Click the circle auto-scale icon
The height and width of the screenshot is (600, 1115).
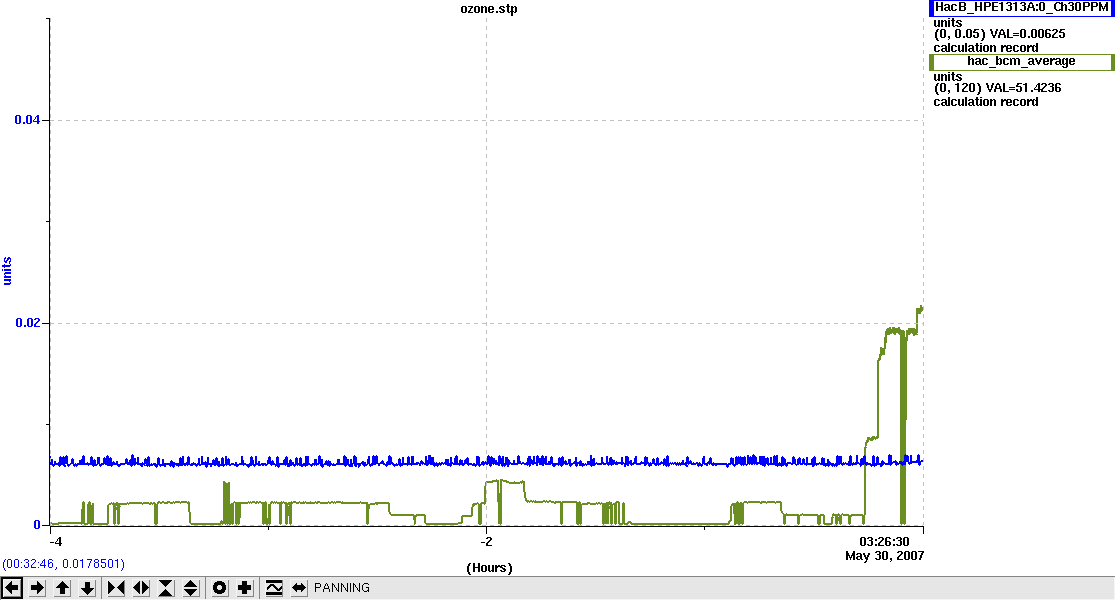(220, 588)
